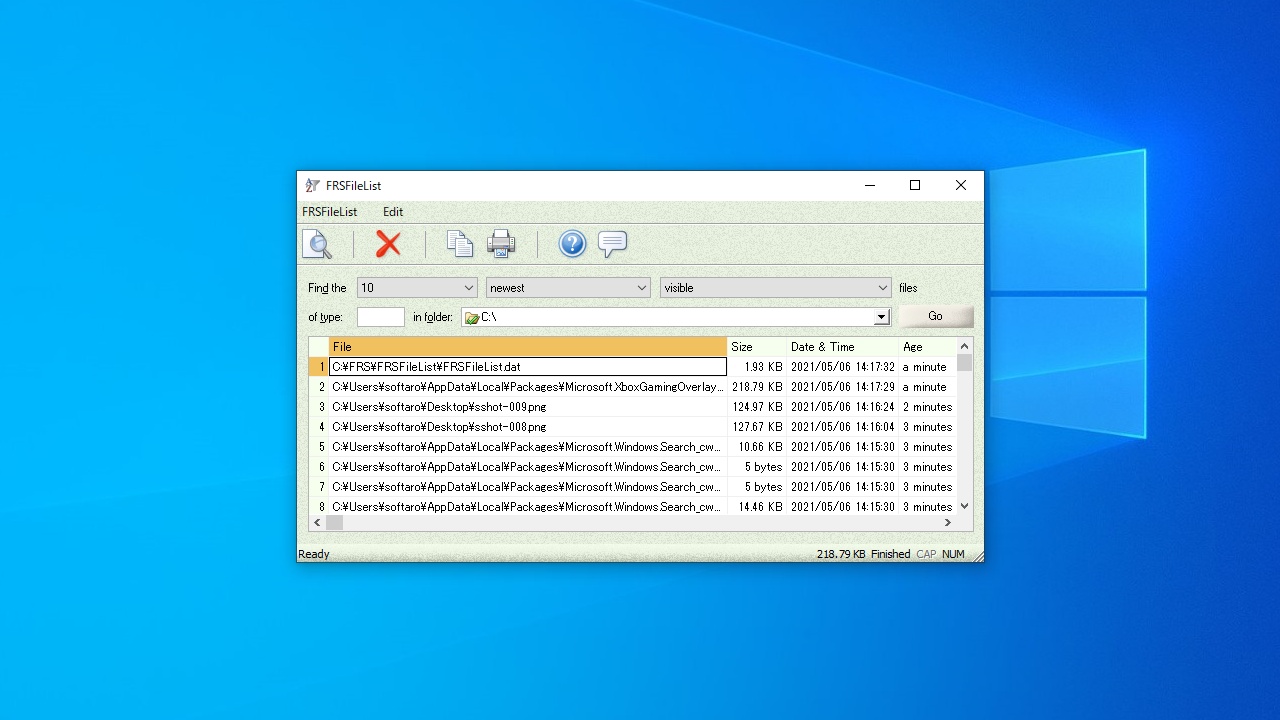Expand the folder path C:\ combo box

click(881, 317)
